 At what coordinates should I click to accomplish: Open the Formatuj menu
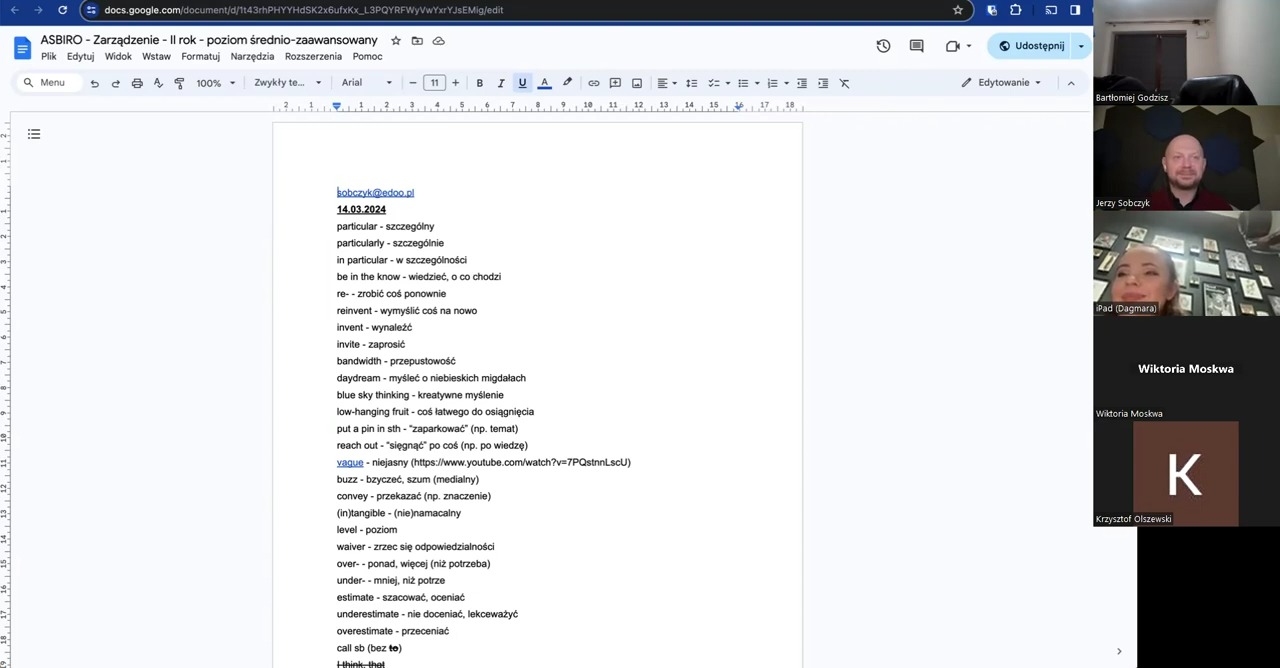200,57
